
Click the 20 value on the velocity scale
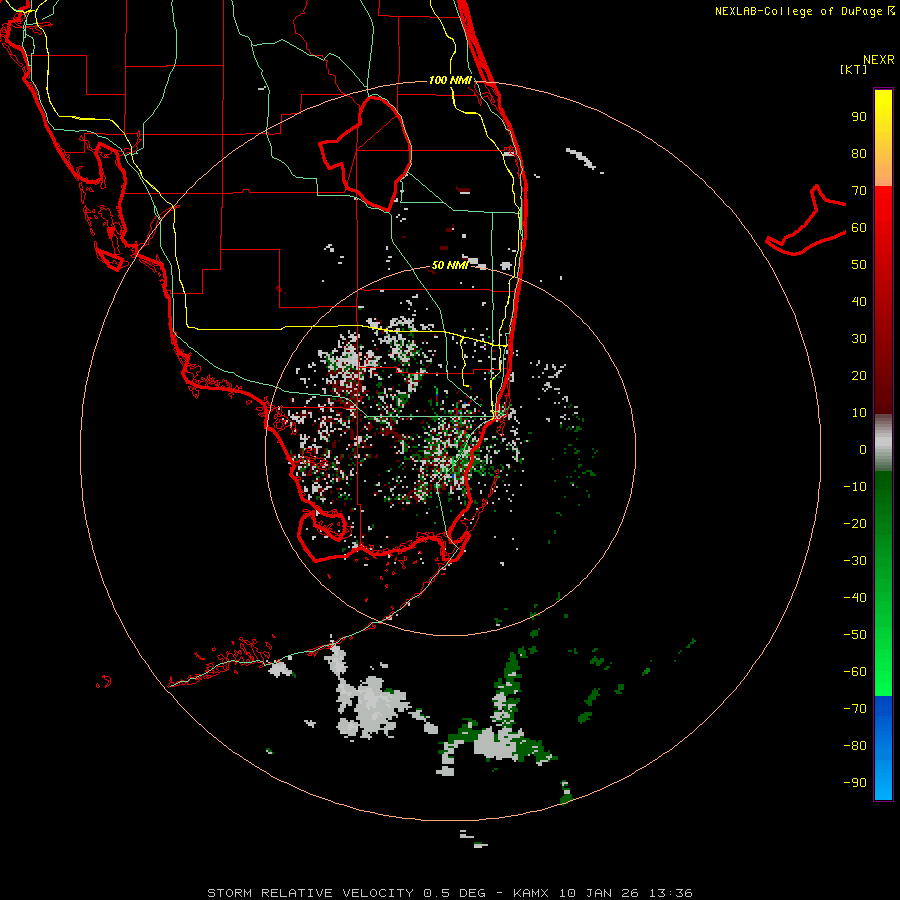coord(859,375)
